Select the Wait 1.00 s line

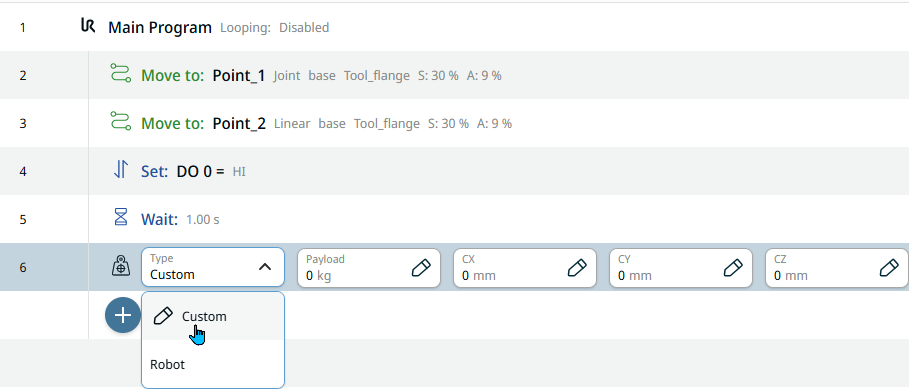(x=454, y=219)
